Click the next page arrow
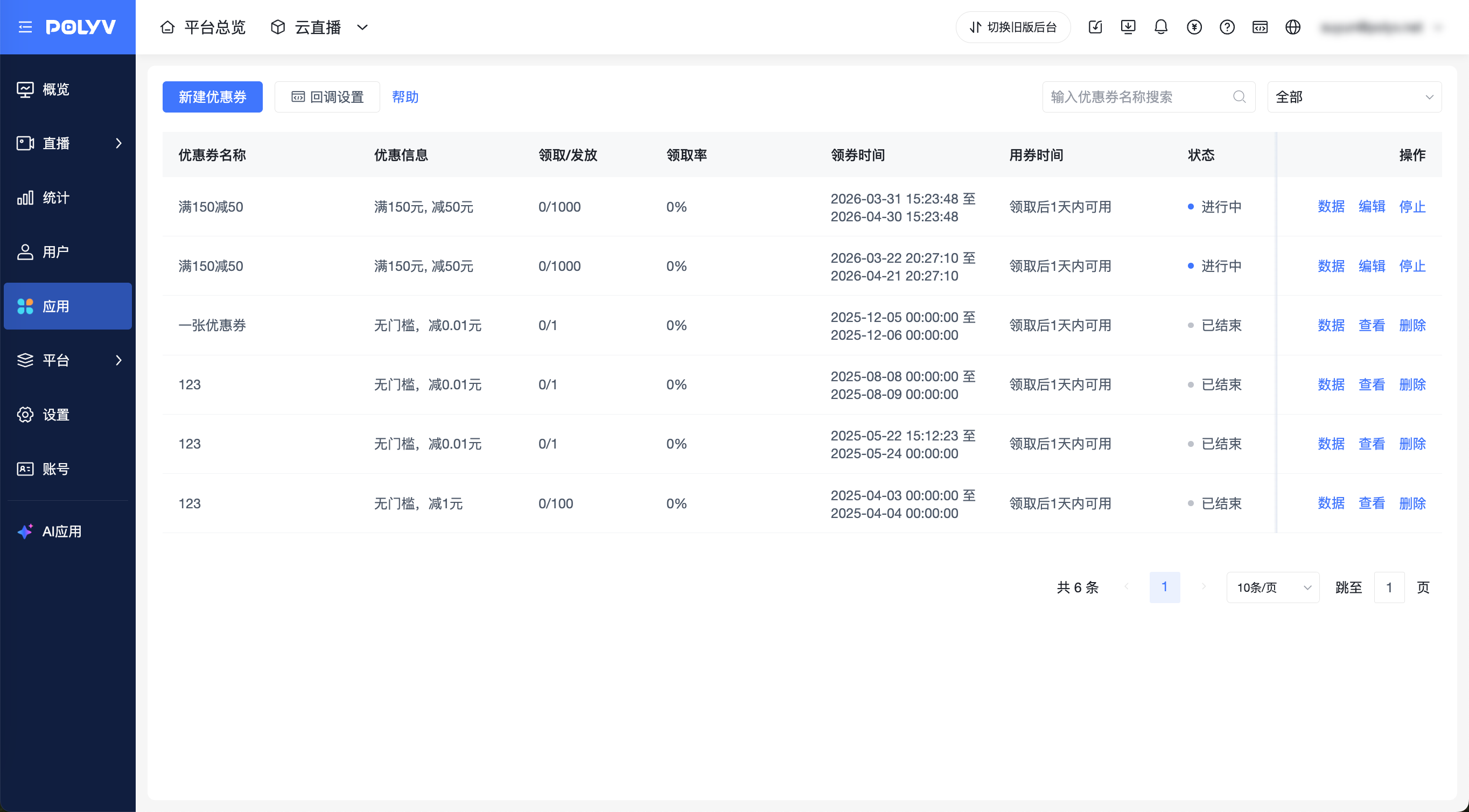This screenshot has width=1469, height=812. pos(1204,587)
